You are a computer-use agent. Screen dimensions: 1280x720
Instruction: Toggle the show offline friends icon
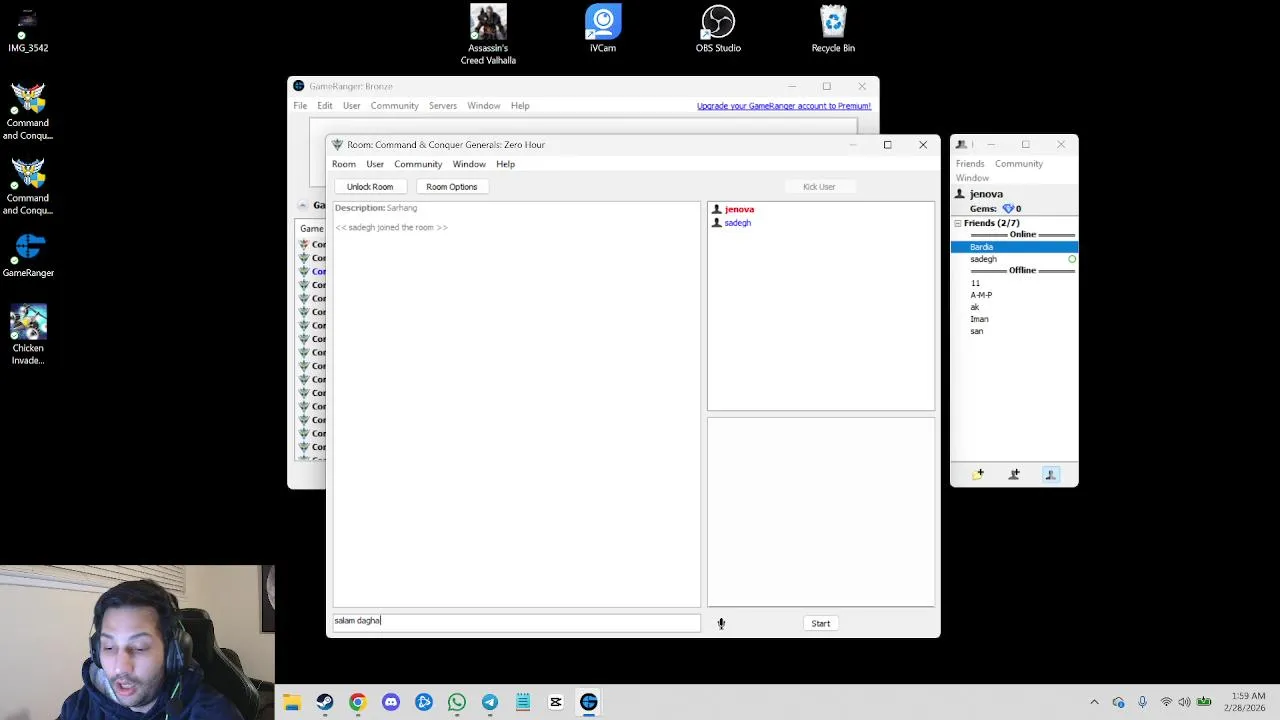point(1050,474)
